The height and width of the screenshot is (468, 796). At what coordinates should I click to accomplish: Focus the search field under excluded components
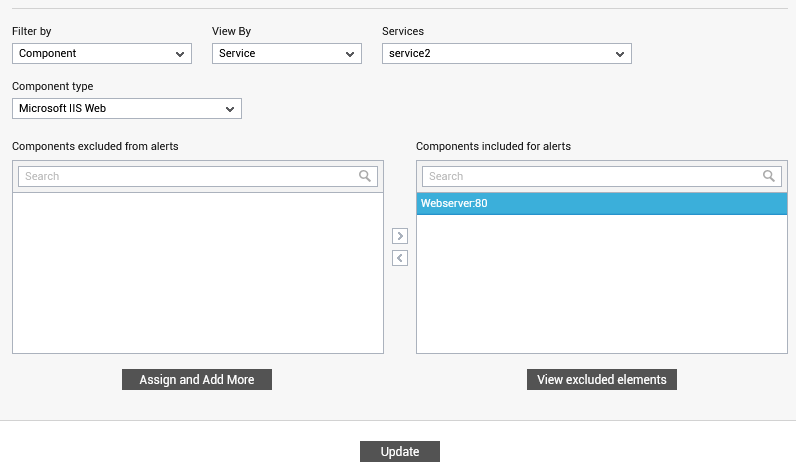click(197, 176)
